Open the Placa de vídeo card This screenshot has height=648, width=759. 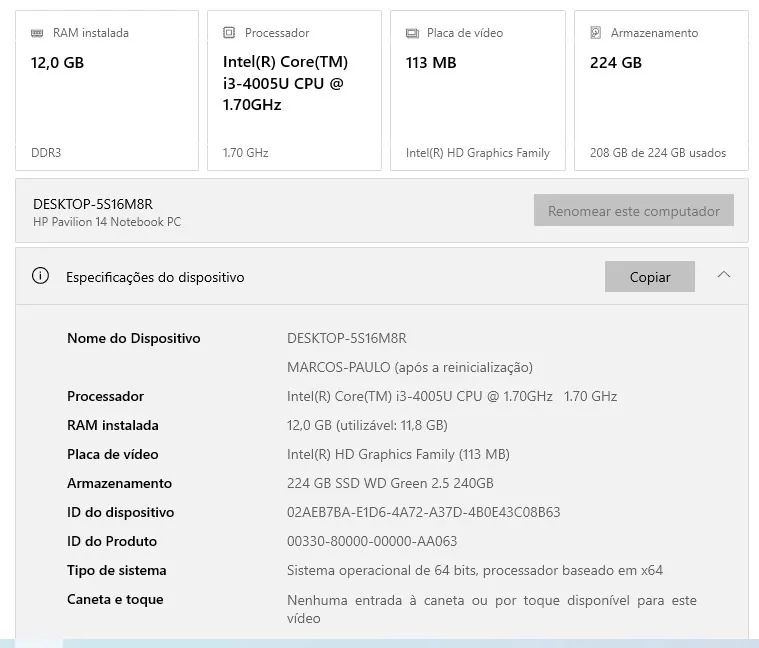(x=478, y=90)
